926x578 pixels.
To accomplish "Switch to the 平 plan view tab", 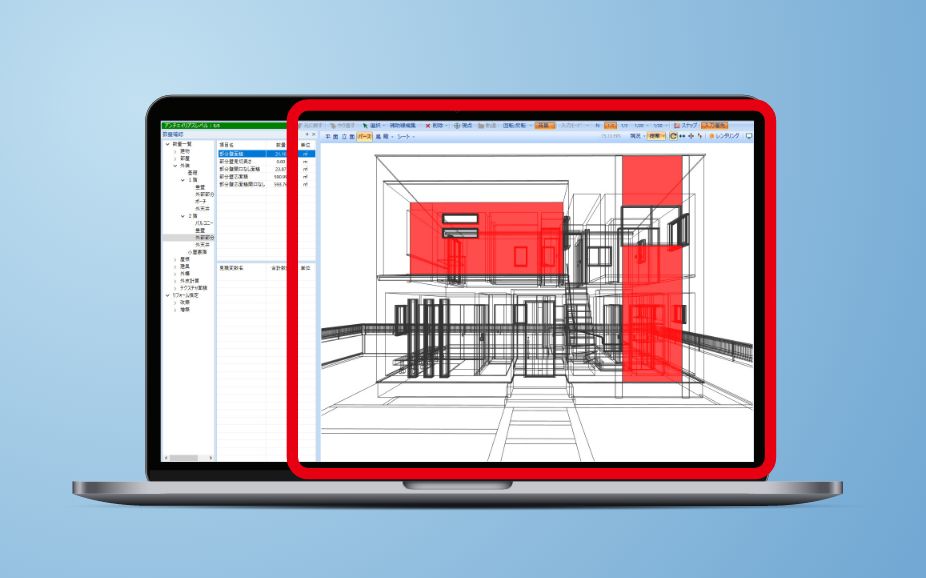I will pyautogui.click(x=327, y=135).
